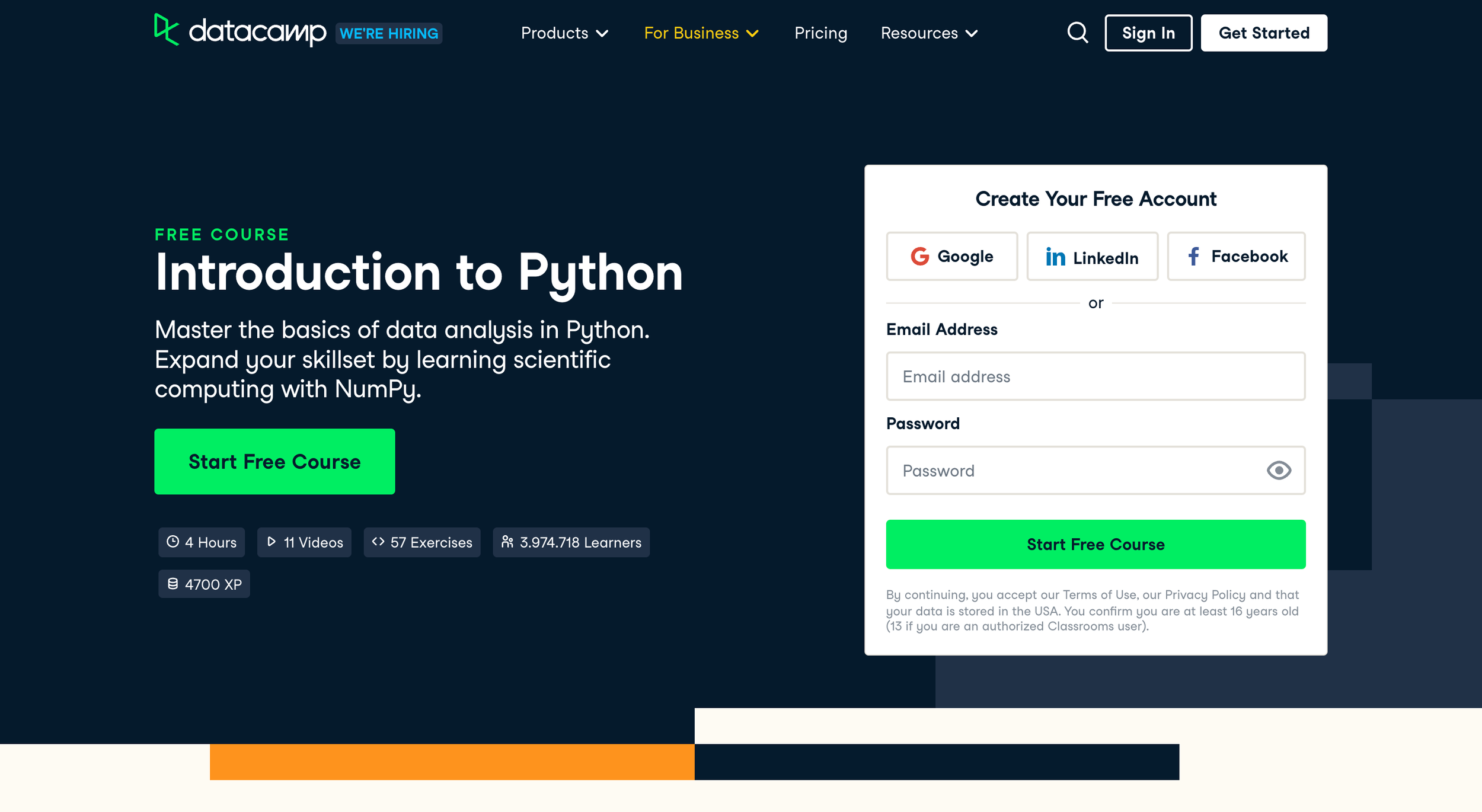Click the coin stack icon beside 4700 XP

(x=173, y=584)
